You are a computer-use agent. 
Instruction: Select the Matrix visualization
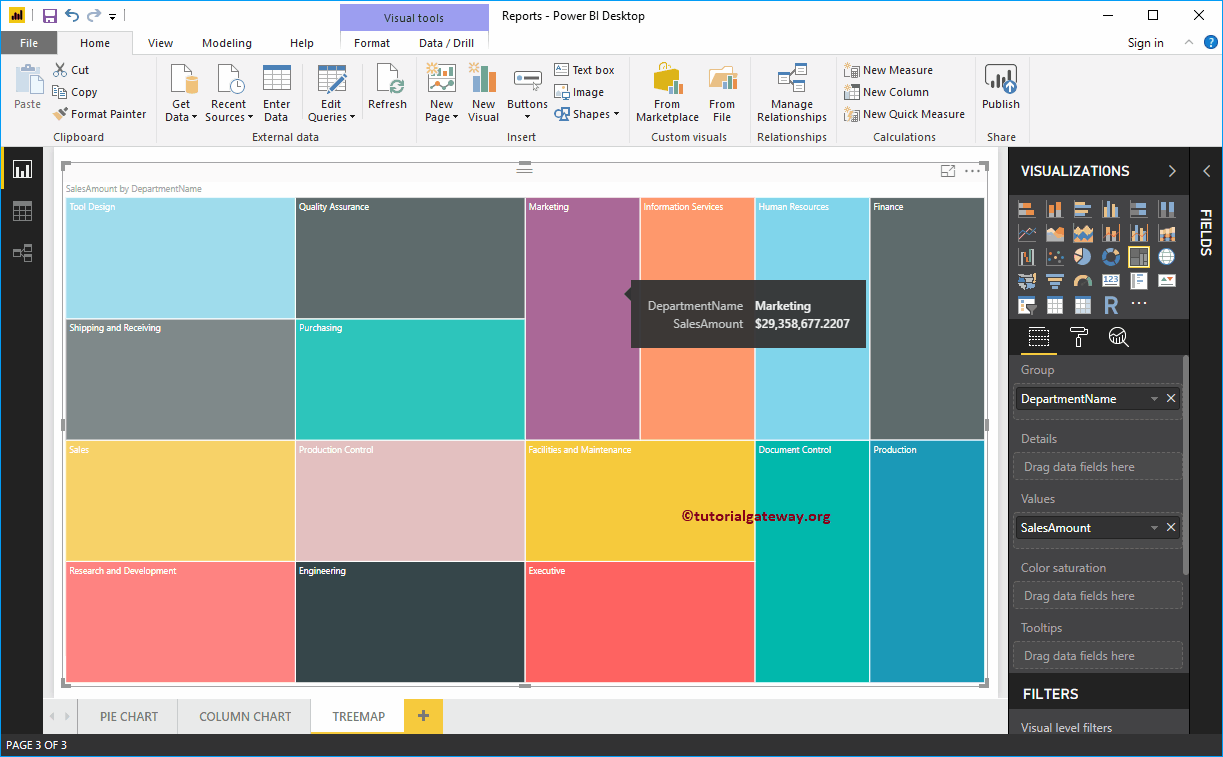pyautogui.click(x=1083, y=305)
